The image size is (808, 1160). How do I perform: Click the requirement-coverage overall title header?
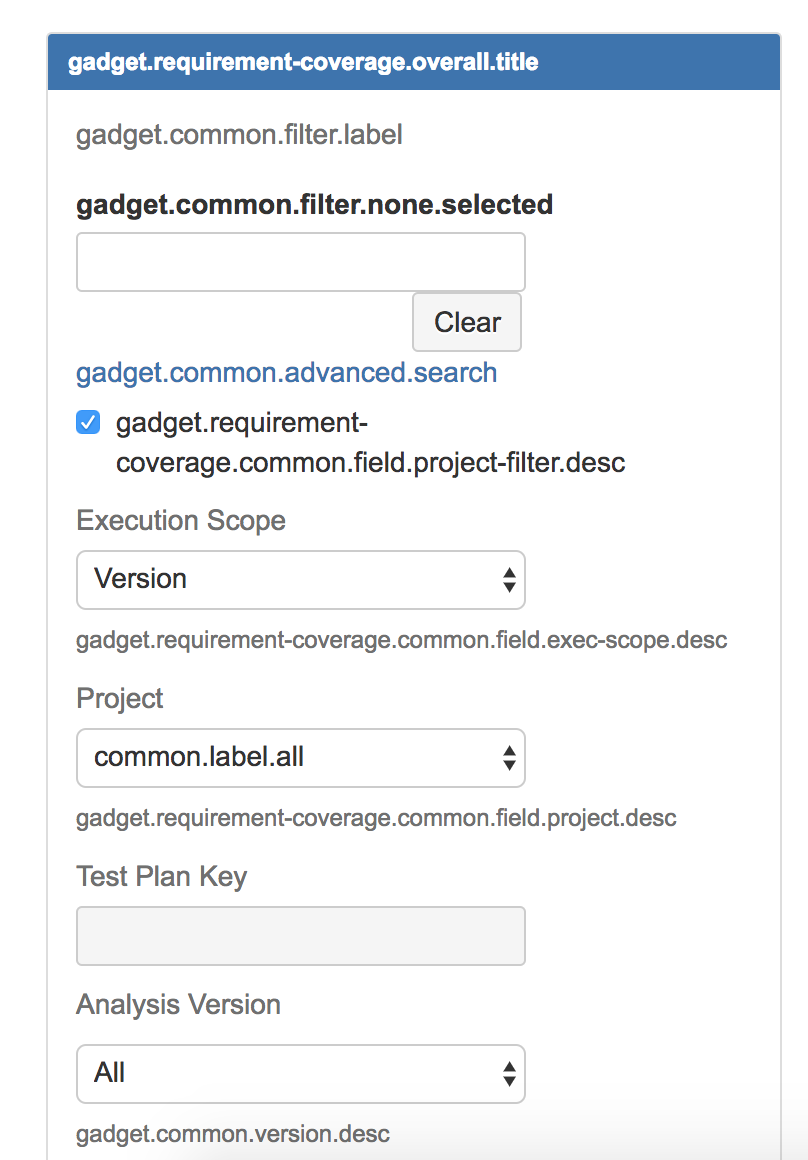[x=303, y=63]
